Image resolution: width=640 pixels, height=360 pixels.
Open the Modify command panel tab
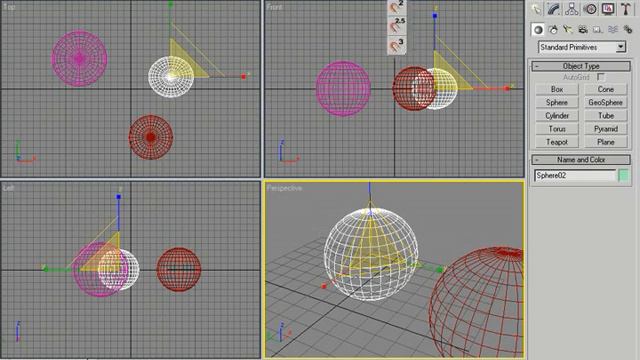pyautogui.click(x=554, y=9)
